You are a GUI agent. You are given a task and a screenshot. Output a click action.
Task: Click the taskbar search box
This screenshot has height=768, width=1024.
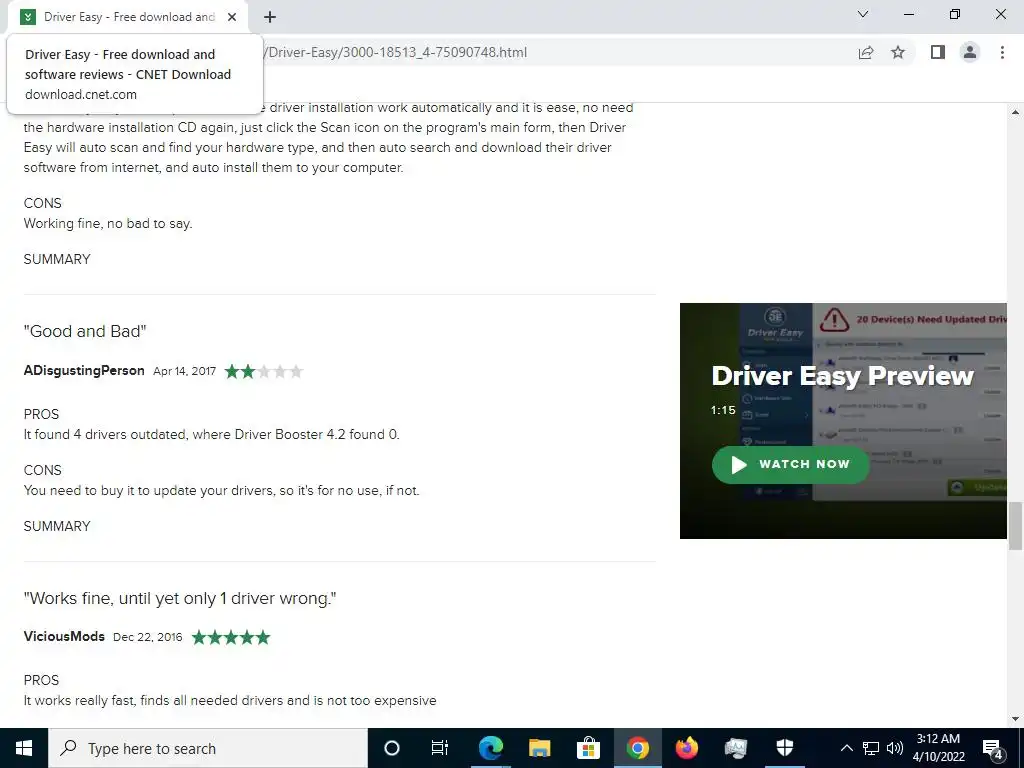(x=208, y=748)
